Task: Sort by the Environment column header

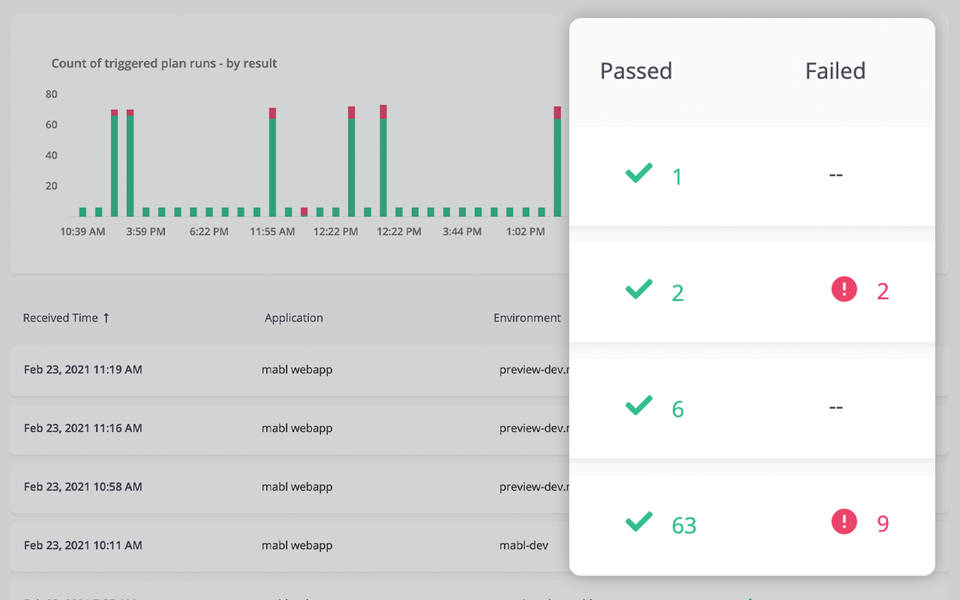Action: pyautogui.click(x=527, y=318)
